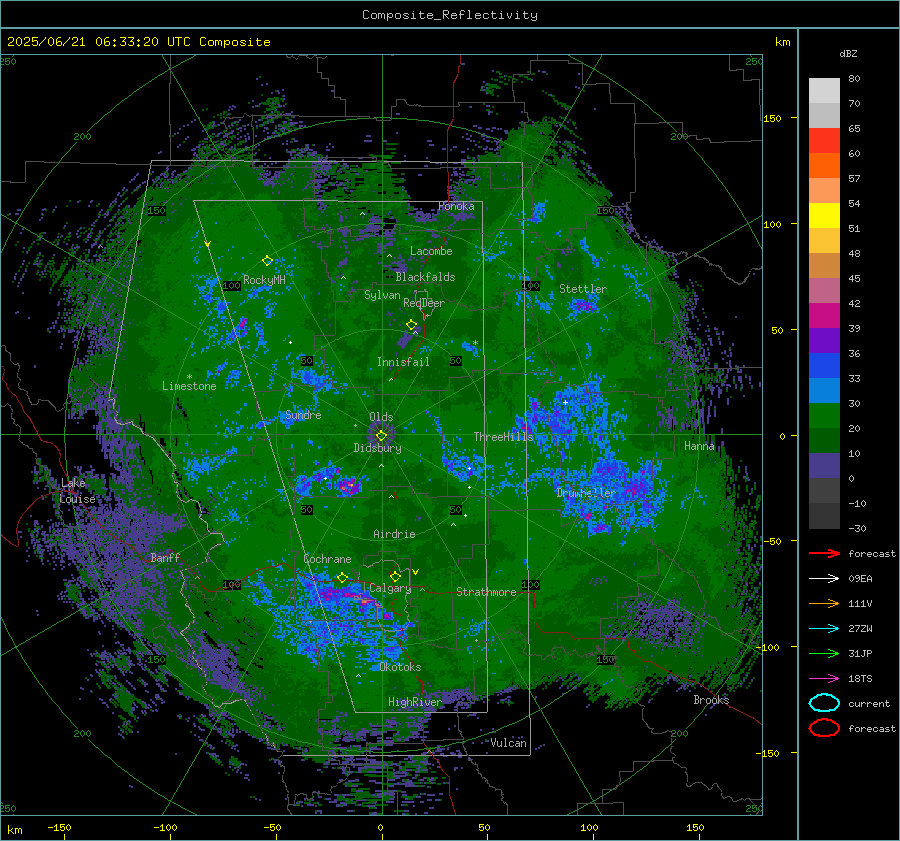Select the Airdrie label
This screenshot has height=841, width=900.
394,534
